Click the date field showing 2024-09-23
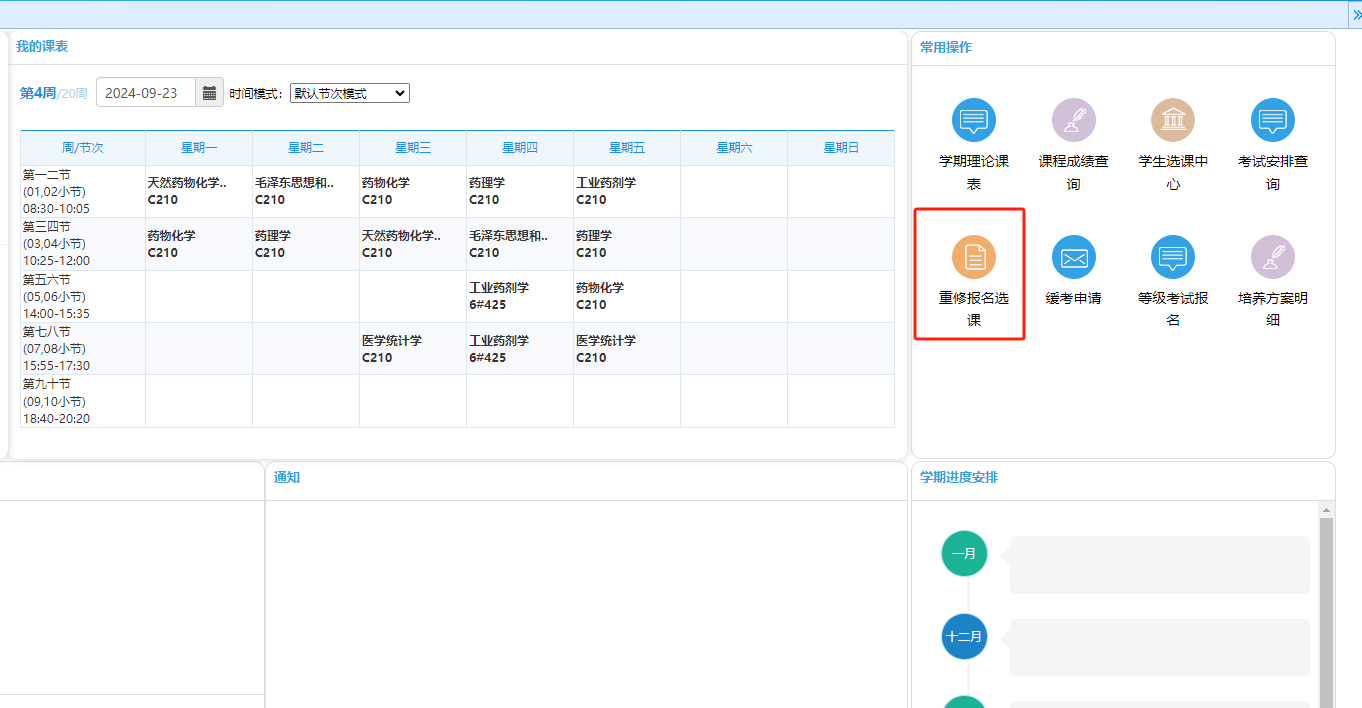This screenshot has width=1362, height=708. pyautogui.click(x=146, y=93)
